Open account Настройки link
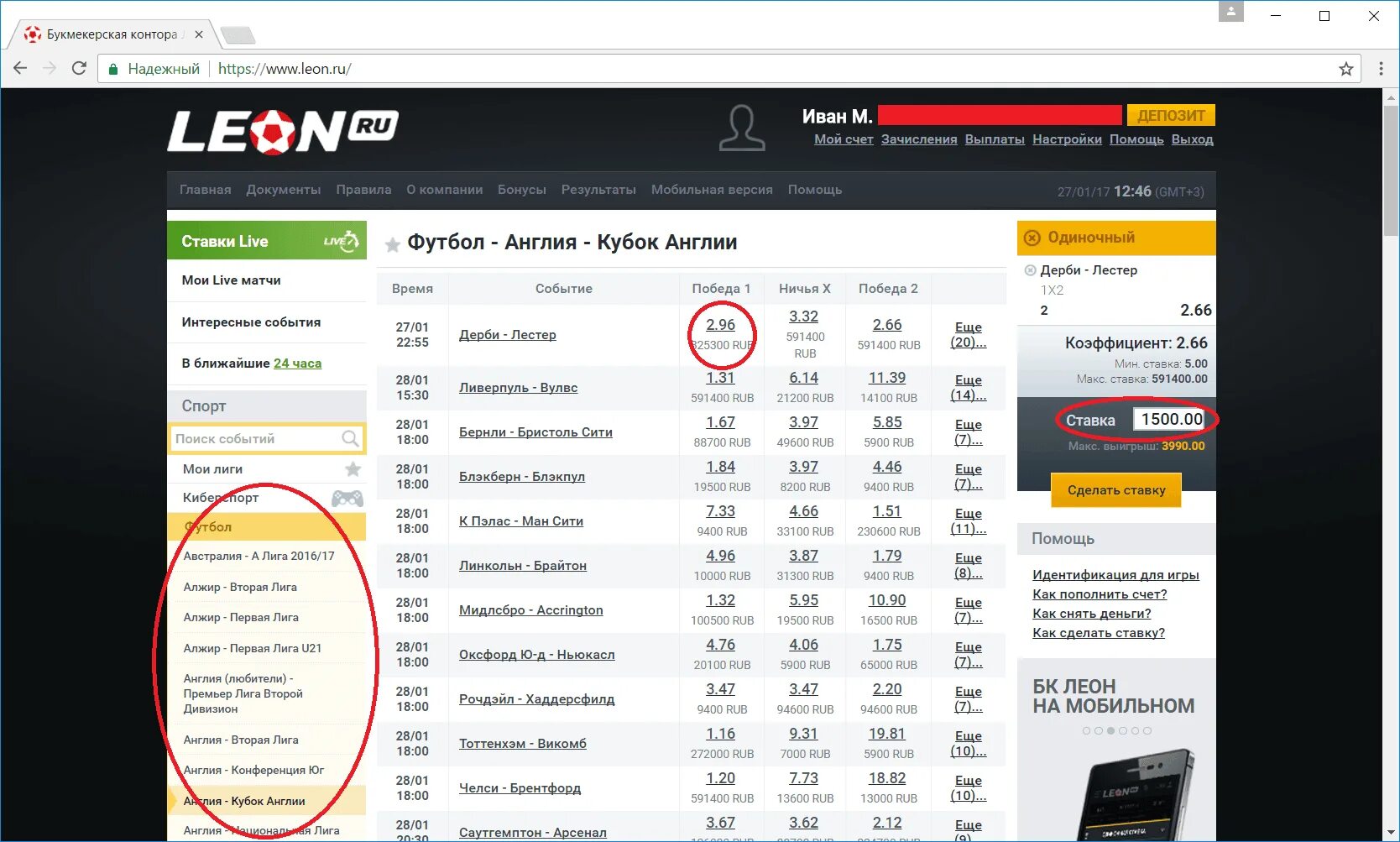 [1067, 139]
